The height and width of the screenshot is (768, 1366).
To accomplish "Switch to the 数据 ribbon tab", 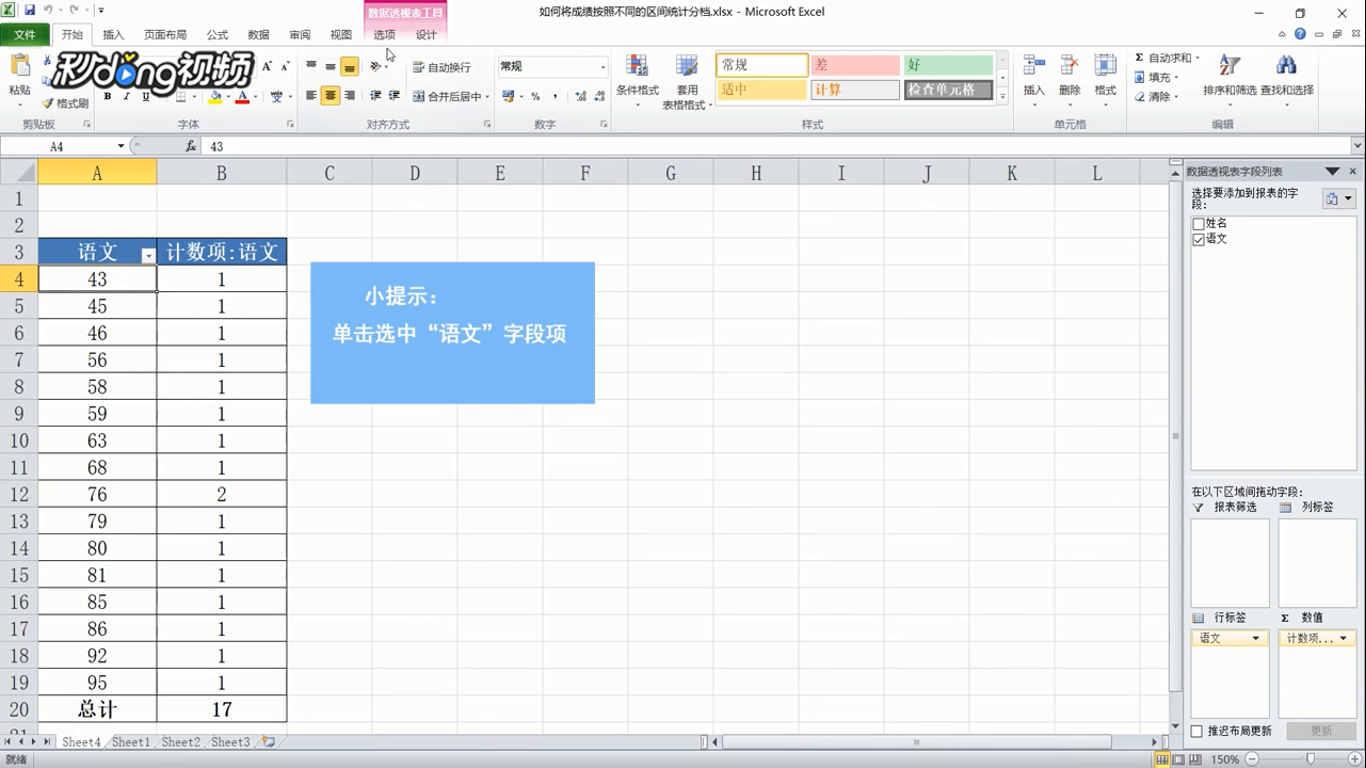I will [x=259, y=35].
